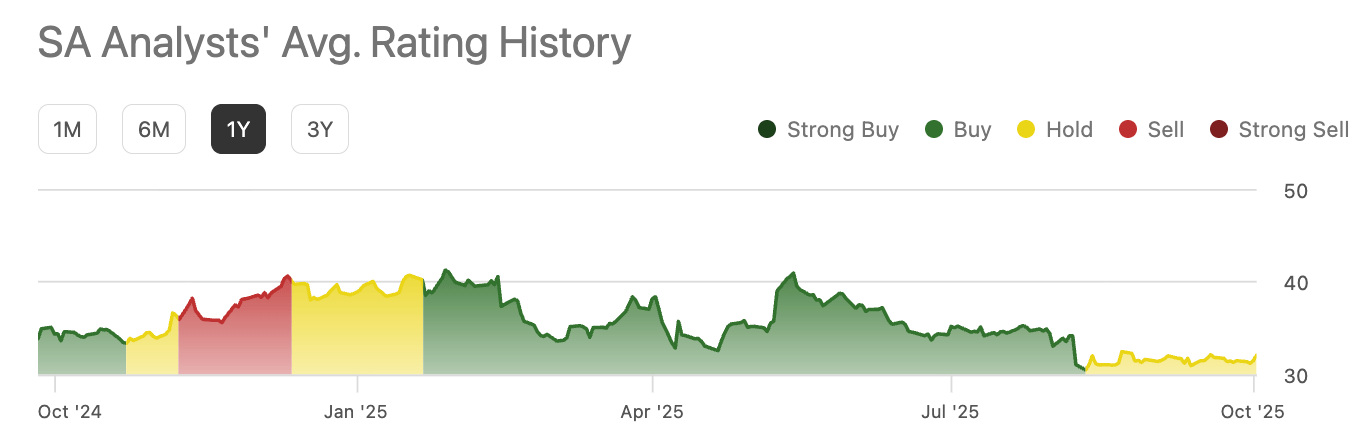This screenshot has height=436, width=1366.
Task: Click the Oct '25 x-axis label
Action: 1251,411
